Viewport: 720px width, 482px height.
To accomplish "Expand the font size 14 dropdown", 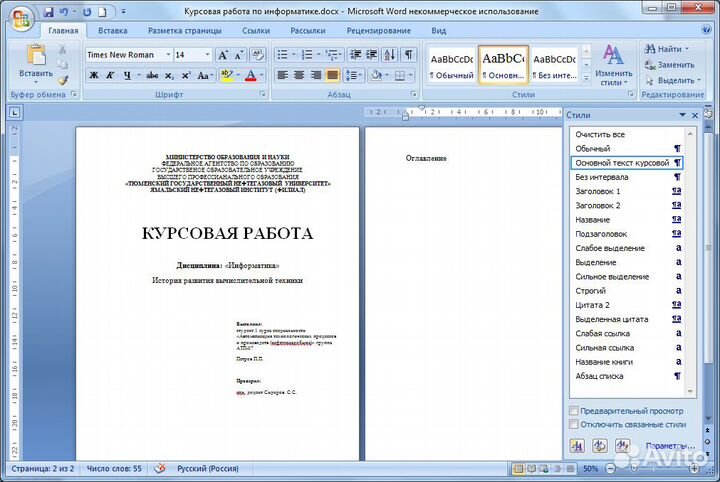I will coord(207,55).
